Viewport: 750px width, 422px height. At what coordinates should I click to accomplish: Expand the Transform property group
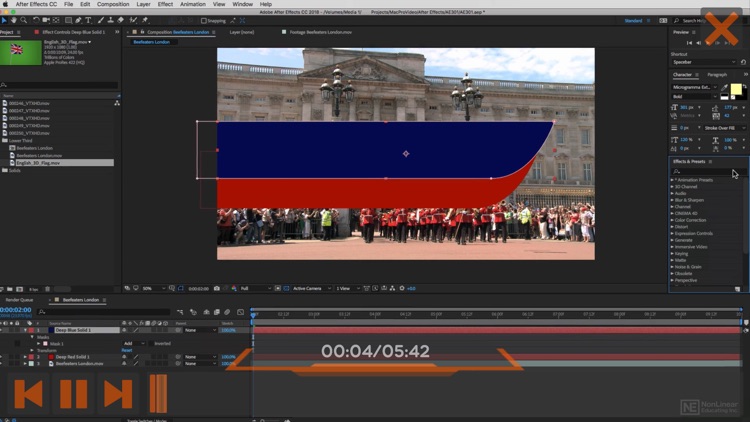(x=32, y=350)
